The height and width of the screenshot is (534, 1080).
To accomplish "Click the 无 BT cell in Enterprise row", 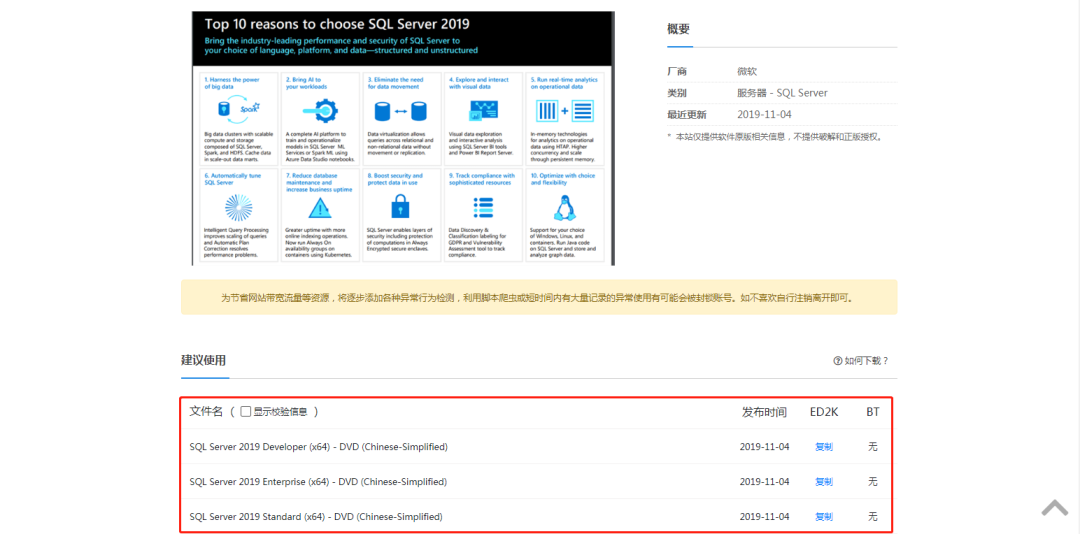I will tap(873, 482).
